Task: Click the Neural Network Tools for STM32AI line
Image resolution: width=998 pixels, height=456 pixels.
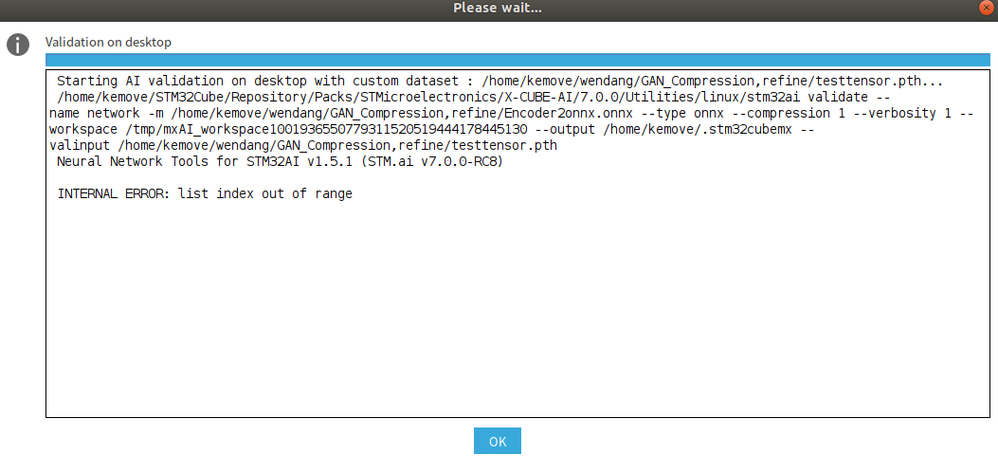Action: 280,162
